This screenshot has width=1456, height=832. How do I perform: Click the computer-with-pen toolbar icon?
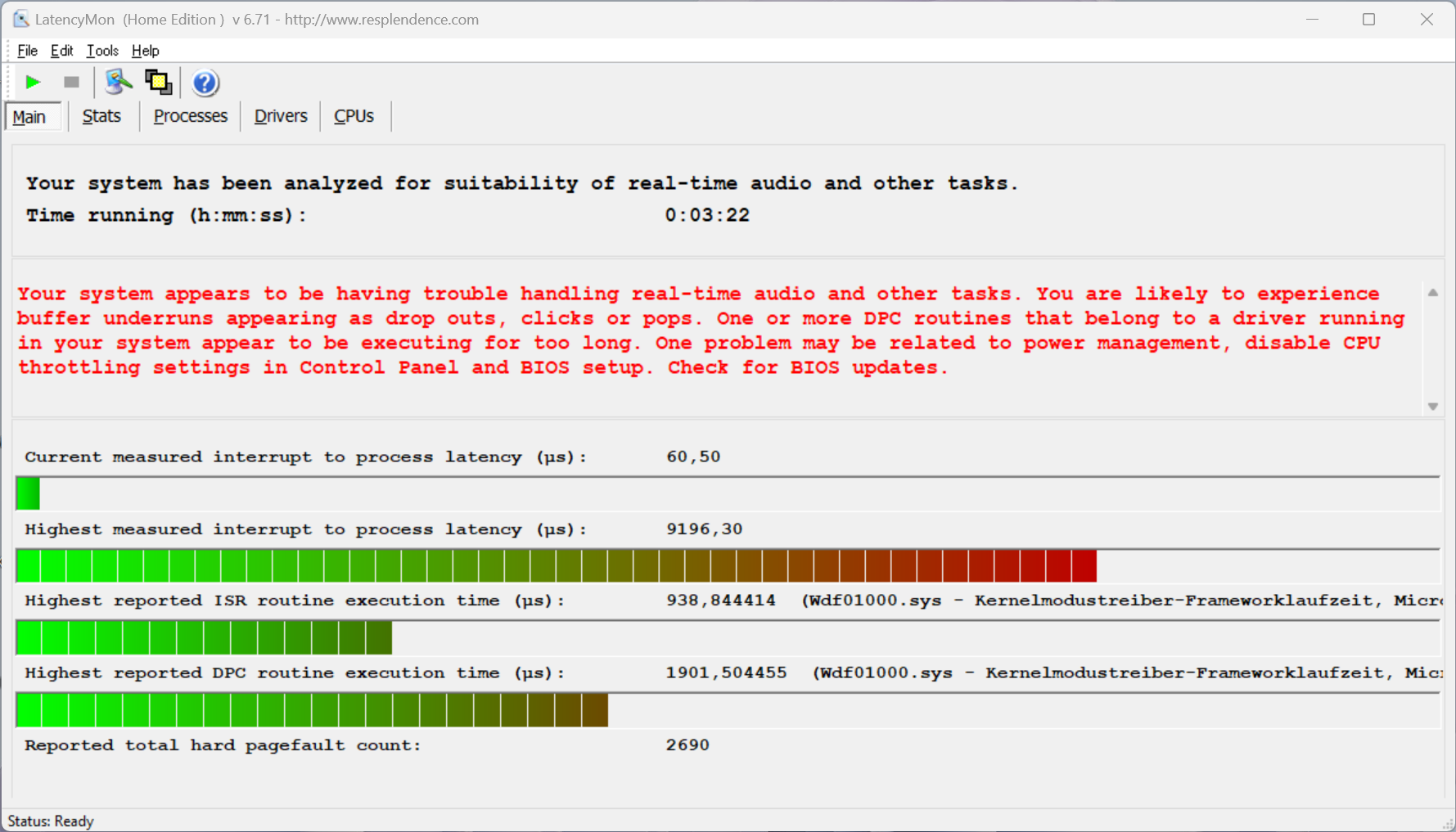pos(118,82)
